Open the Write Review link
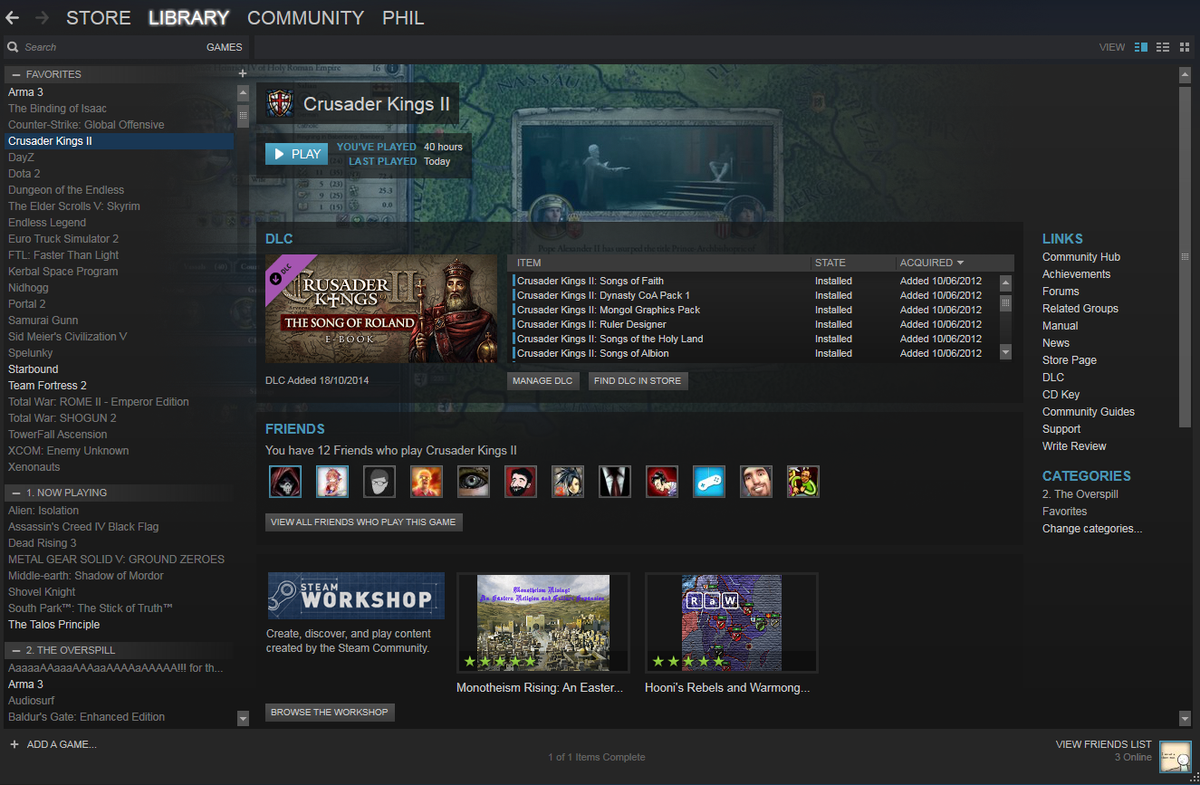1200x785 pixels. [x=1074, y=446]
